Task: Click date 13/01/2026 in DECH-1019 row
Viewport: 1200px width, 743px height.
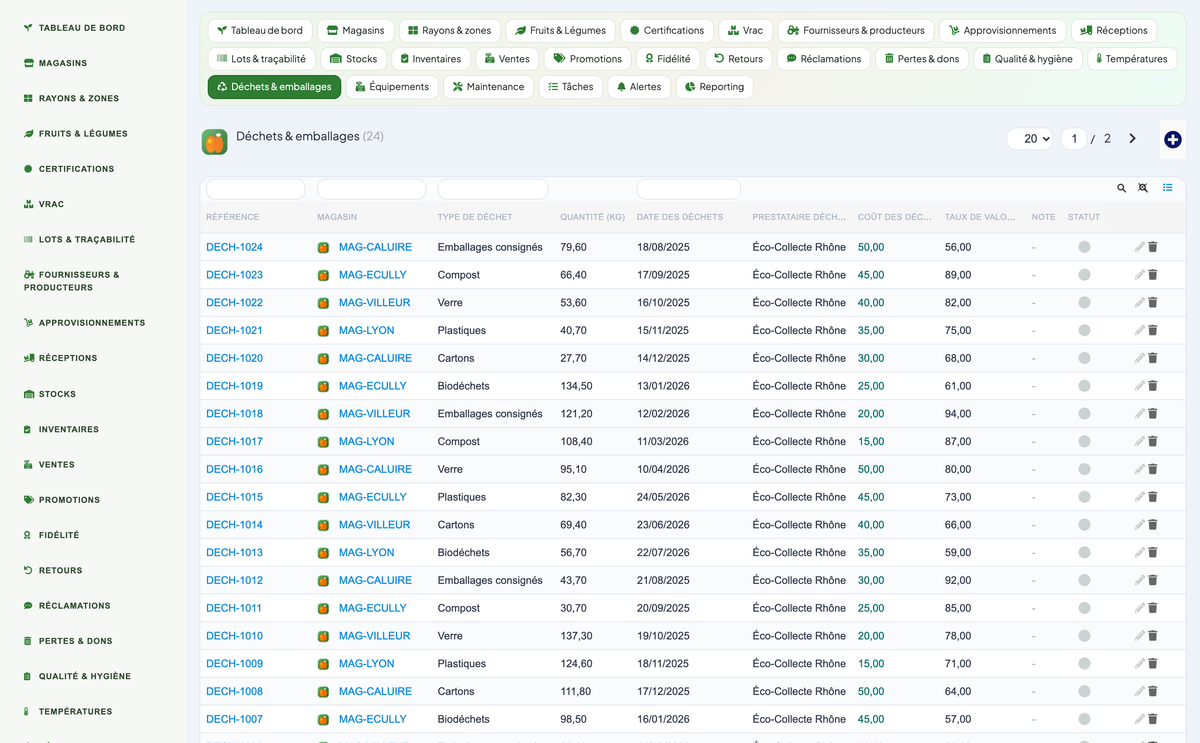Action: 663,386
